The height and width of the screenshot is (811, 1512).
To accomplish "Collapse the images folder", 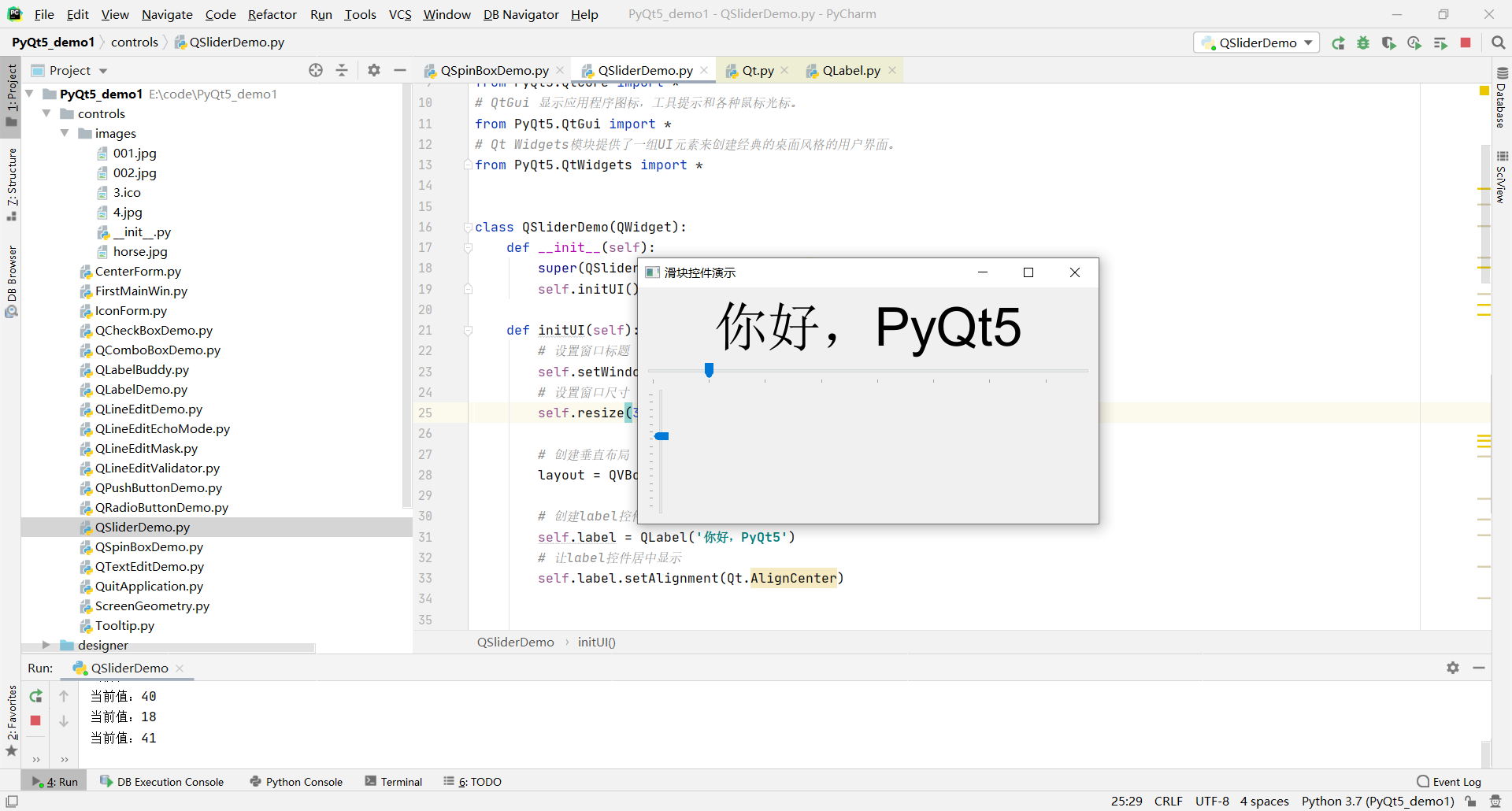I will (x=65, y=133).
